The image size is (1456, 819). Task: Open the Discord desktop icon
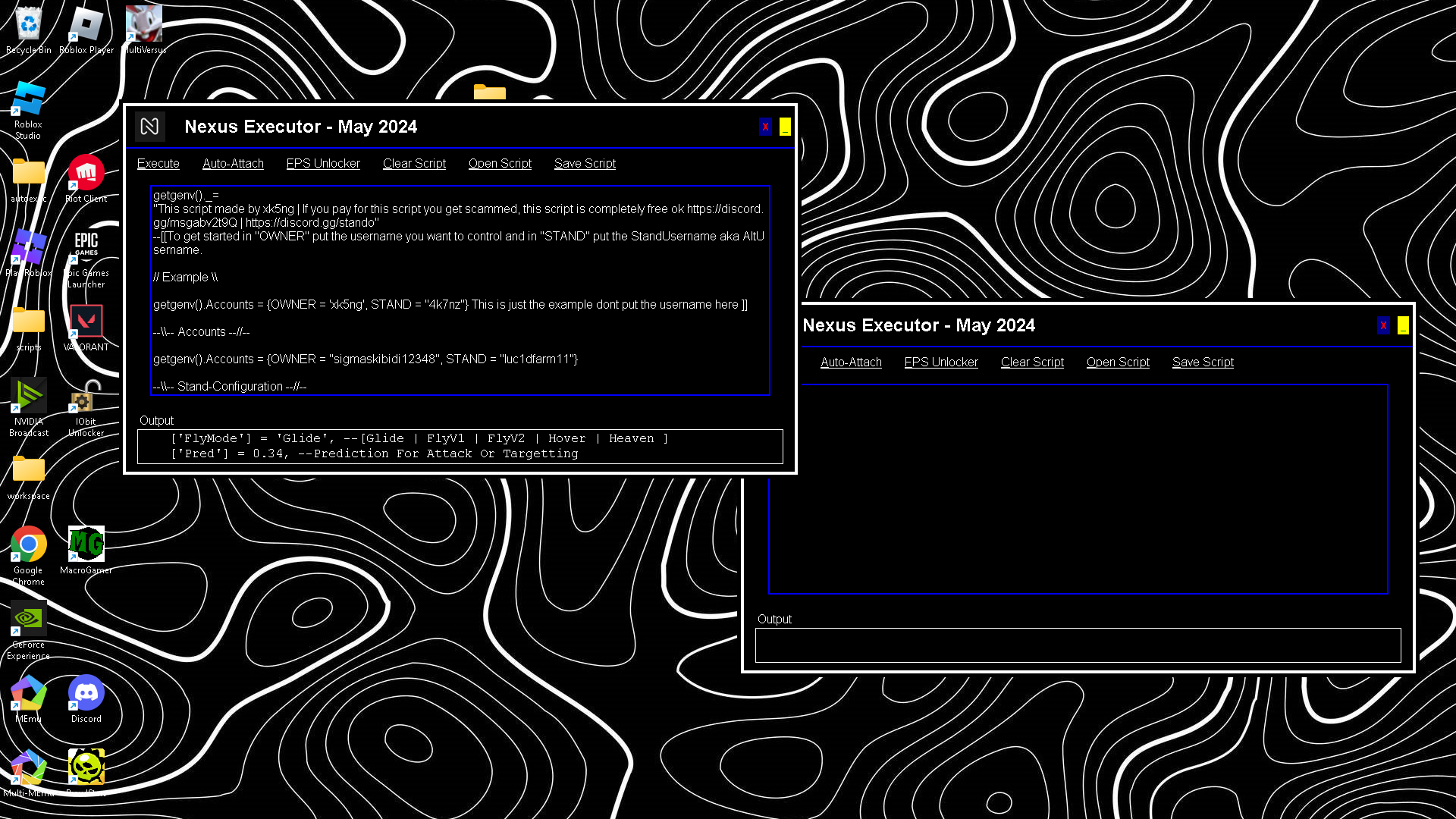[x=86, y=693]
